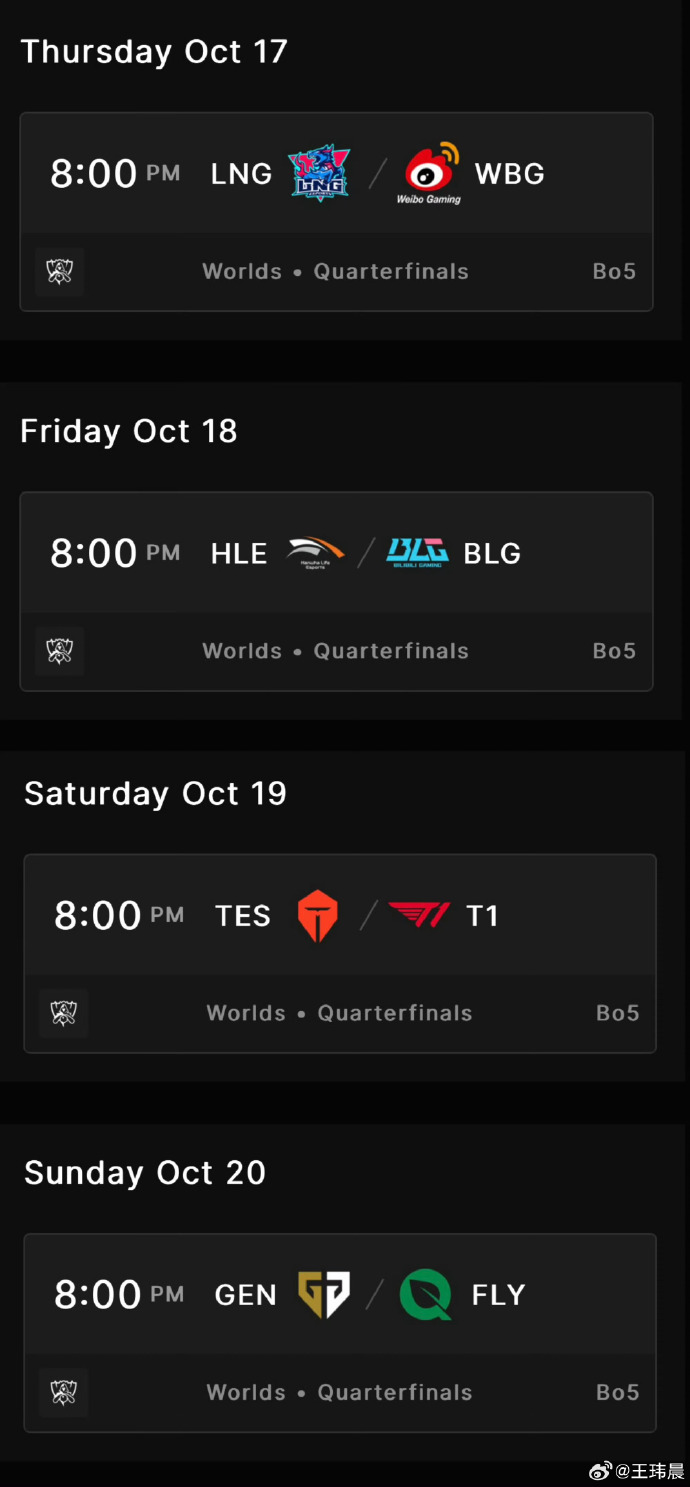Click Worlds Quarterfinals label under HLE match
The height and width of the screenshot is (1487, 690).
(335, 651)
